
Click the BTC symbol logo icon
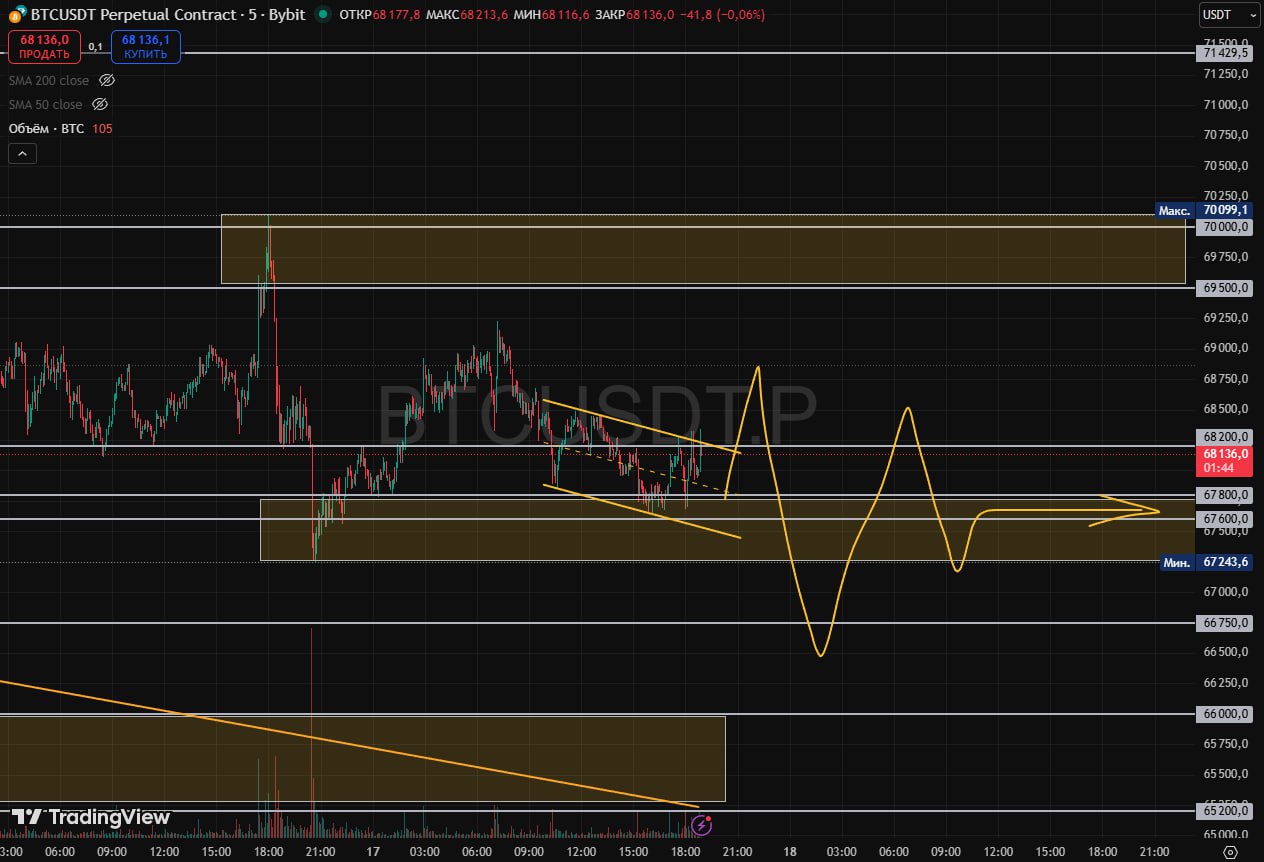click(17, 15)
